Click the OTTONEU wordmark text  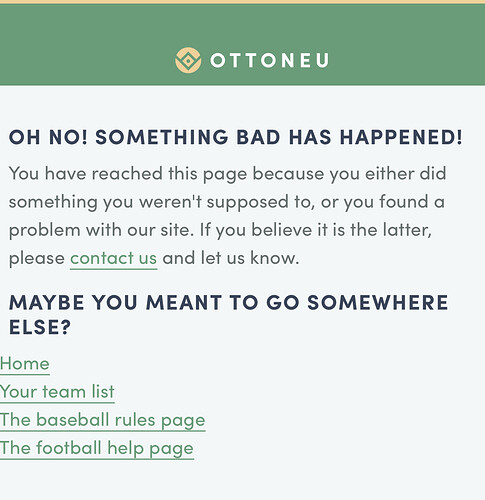[270, 60]
